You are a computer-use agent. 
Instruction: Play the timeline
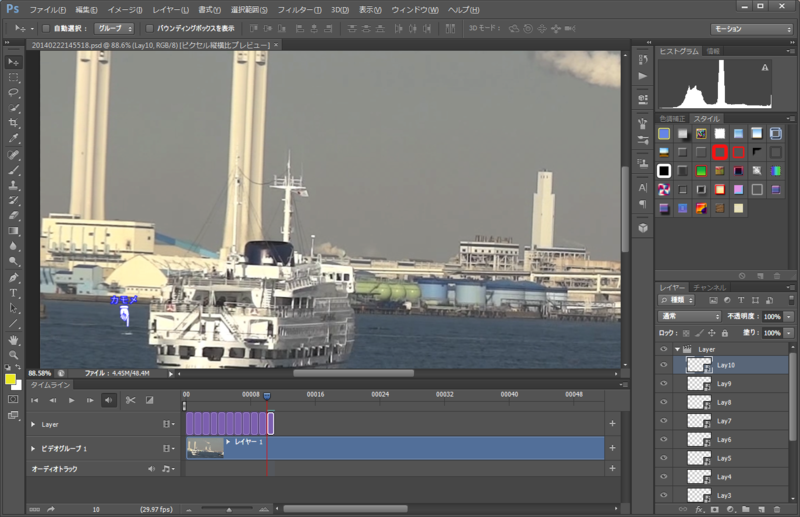coord(71,400)
